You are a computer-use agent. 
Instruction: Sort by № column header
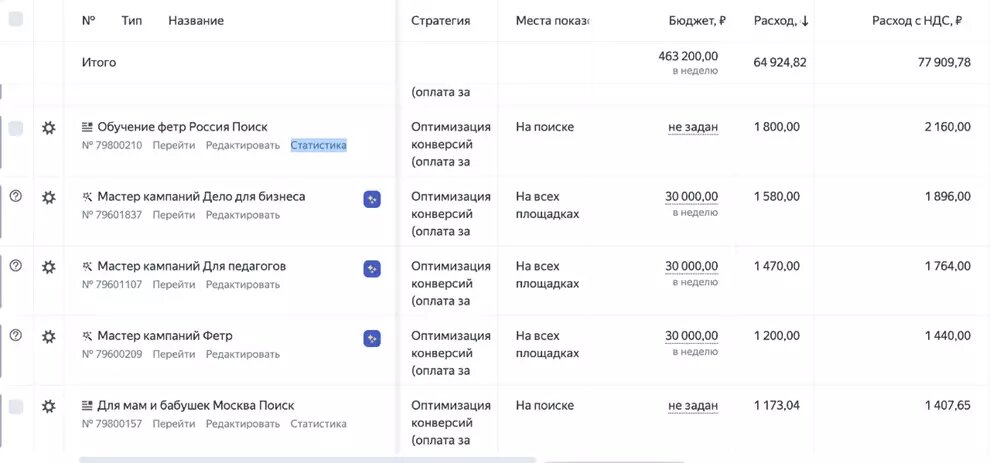[88, 21]
